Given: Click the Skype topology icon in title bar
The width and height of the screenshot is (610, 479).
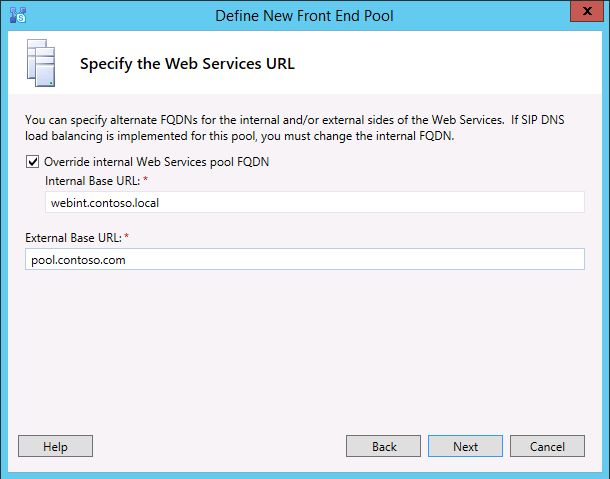Looking at the screenshot, I should 18,15.
